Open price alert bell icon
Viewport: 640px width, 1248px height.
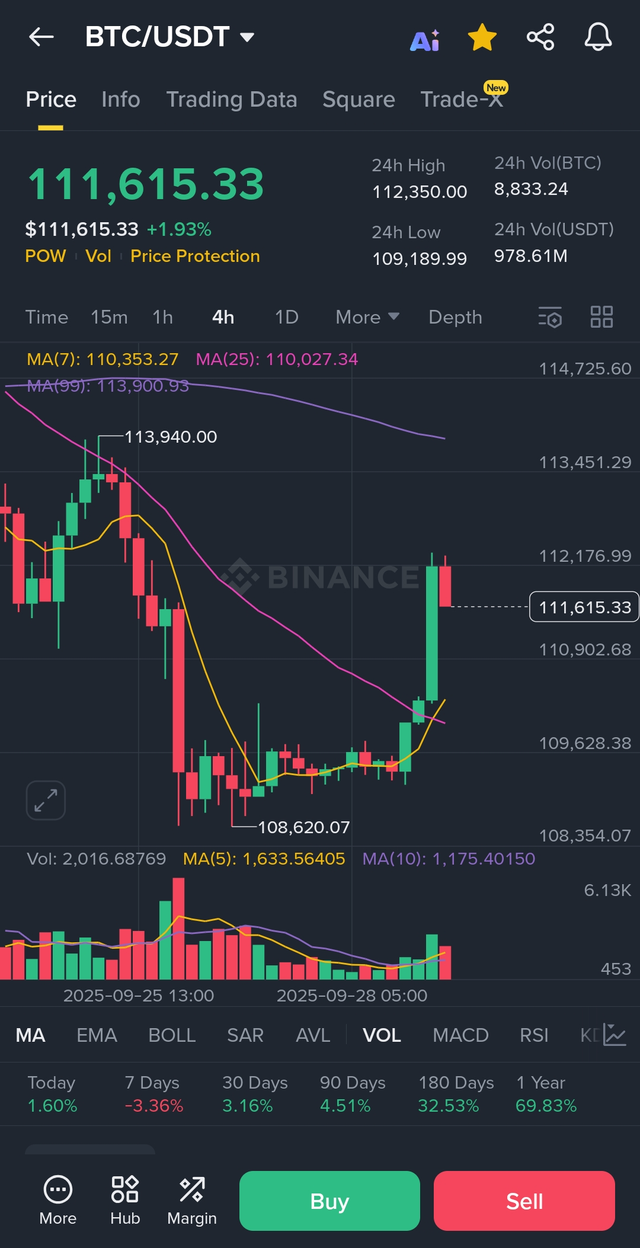(x=598, y=38)
